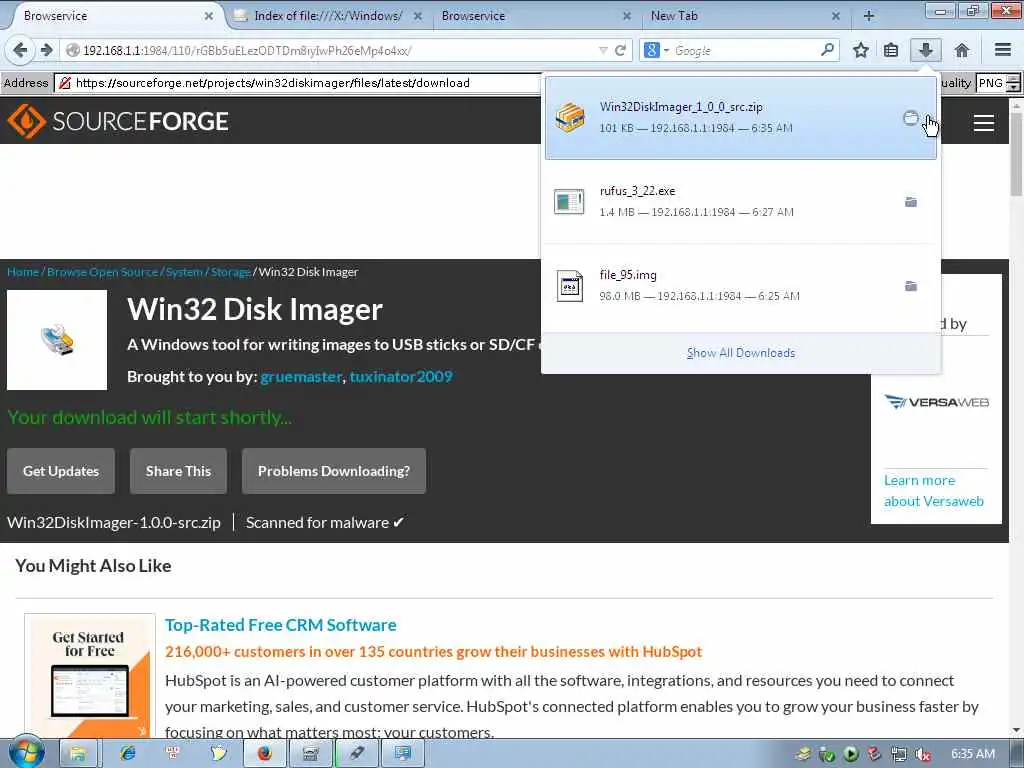Go to the home page icon

click(x=961, y=50)
